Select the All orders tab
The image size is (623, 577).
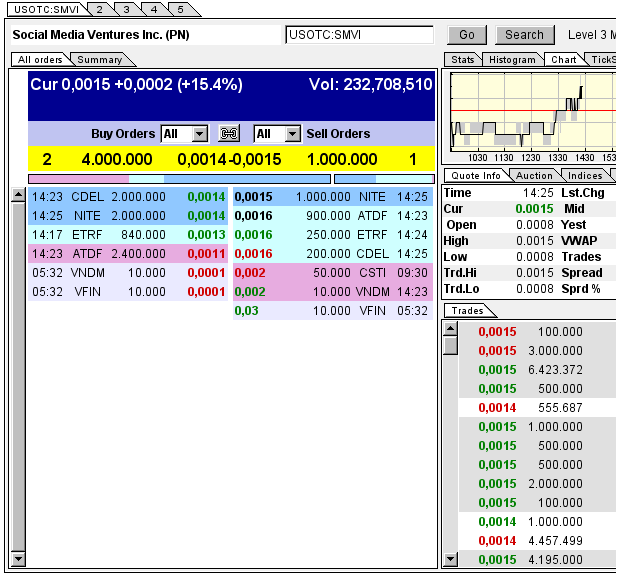[40, 60]
